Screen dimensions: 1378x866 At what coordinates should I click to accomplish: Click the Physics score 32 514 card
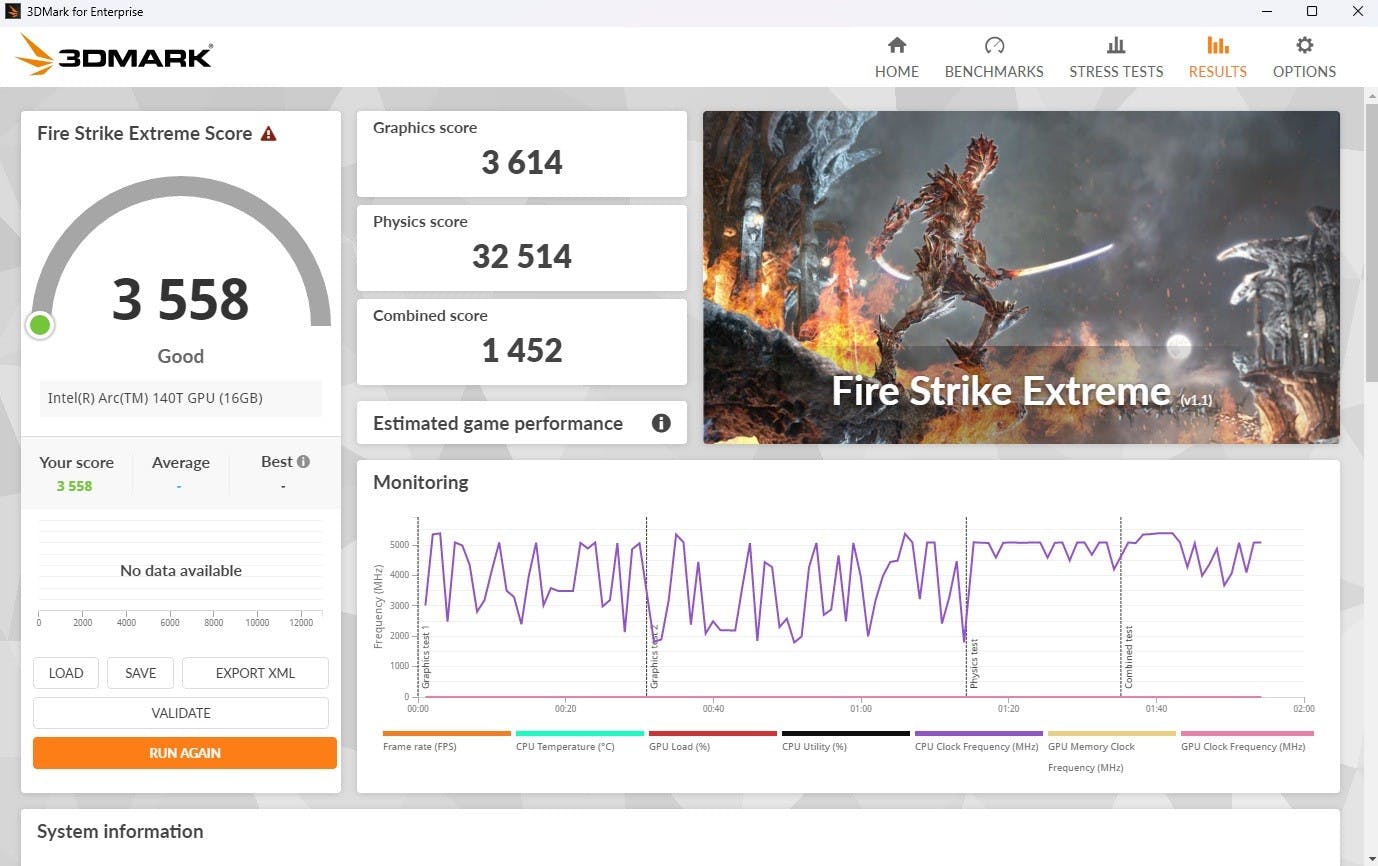pos(522,248)
